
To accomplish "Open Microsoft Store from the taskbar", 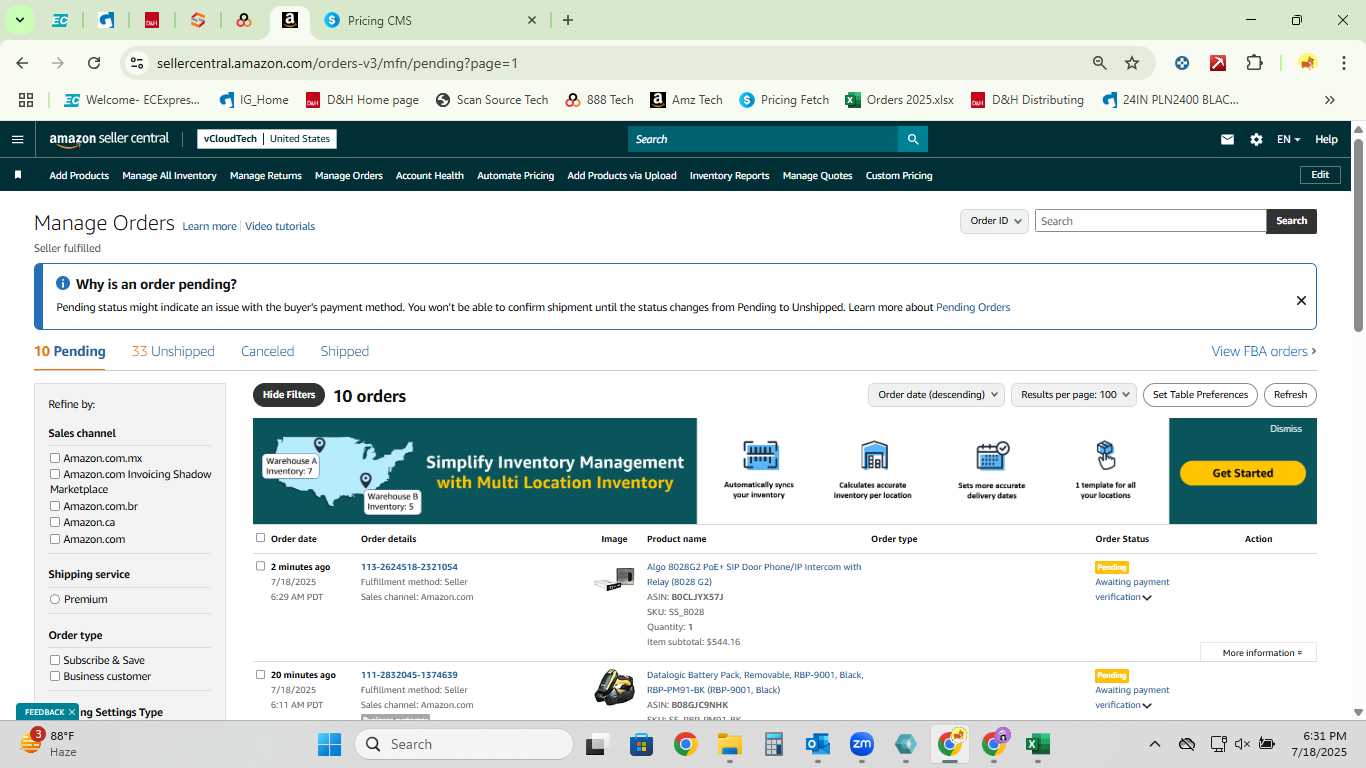I will pyautogui.click(x=641, y=744).
